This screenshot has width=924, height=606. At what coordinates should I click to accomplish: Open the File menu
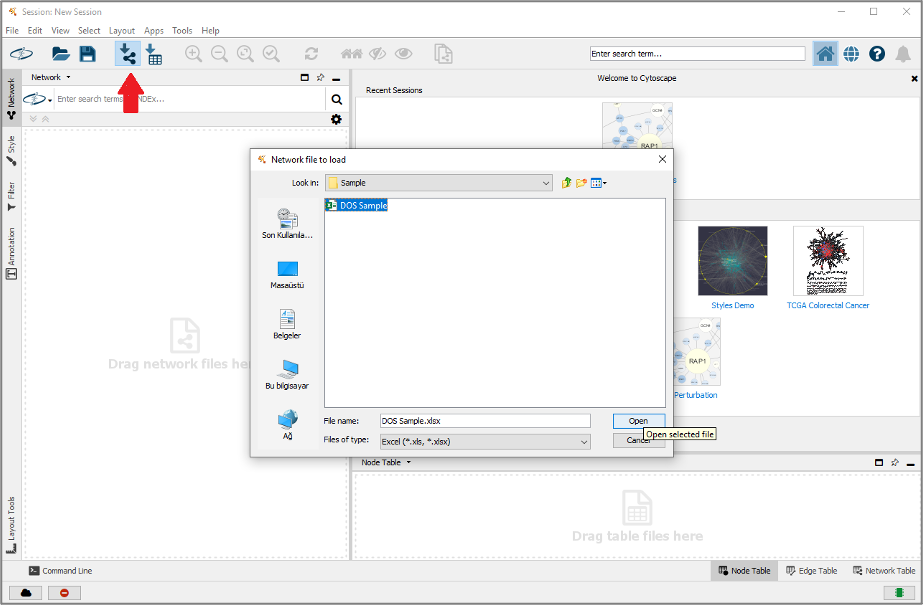(x=12, y=31)
